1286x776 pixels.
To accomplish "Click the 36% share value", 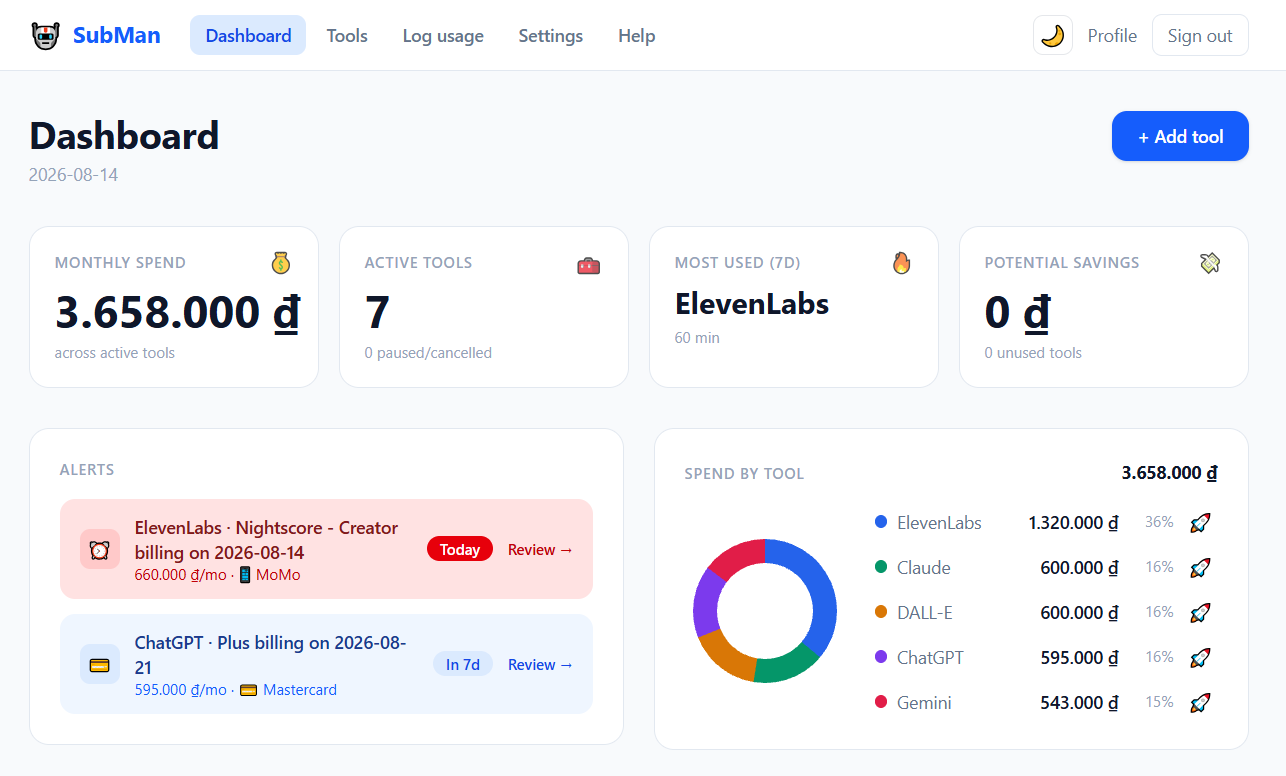I will point(1159,522).
